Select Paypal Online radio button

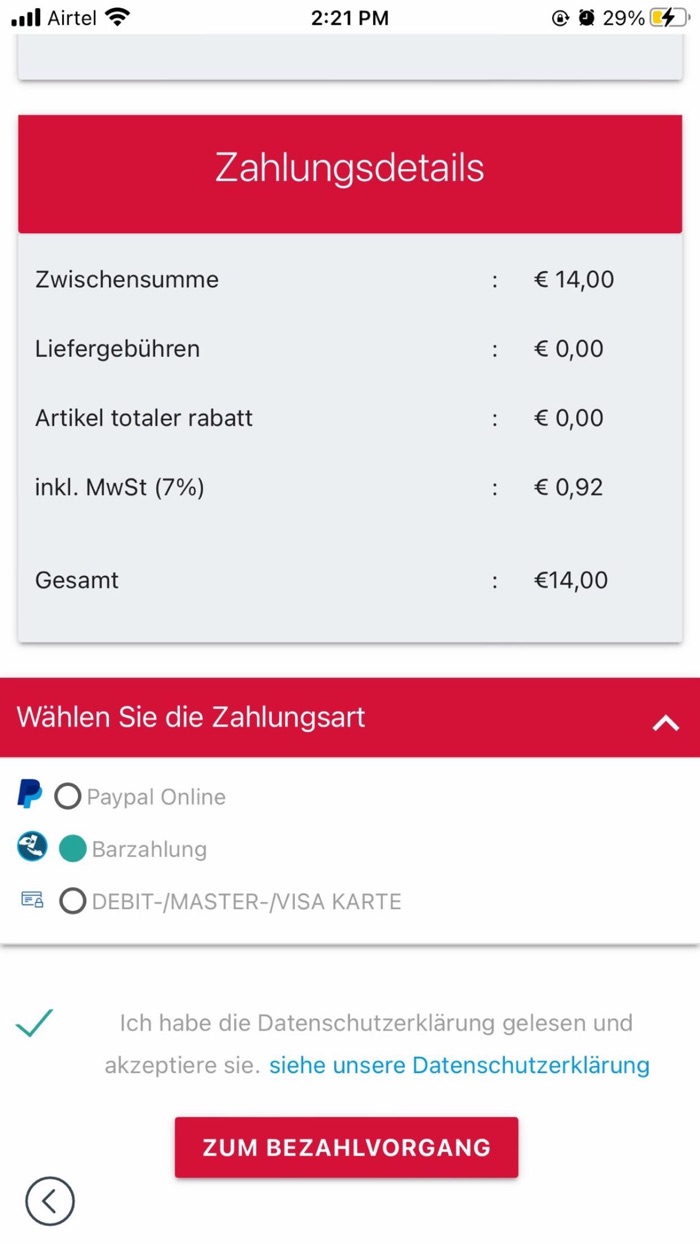(68, 797)
